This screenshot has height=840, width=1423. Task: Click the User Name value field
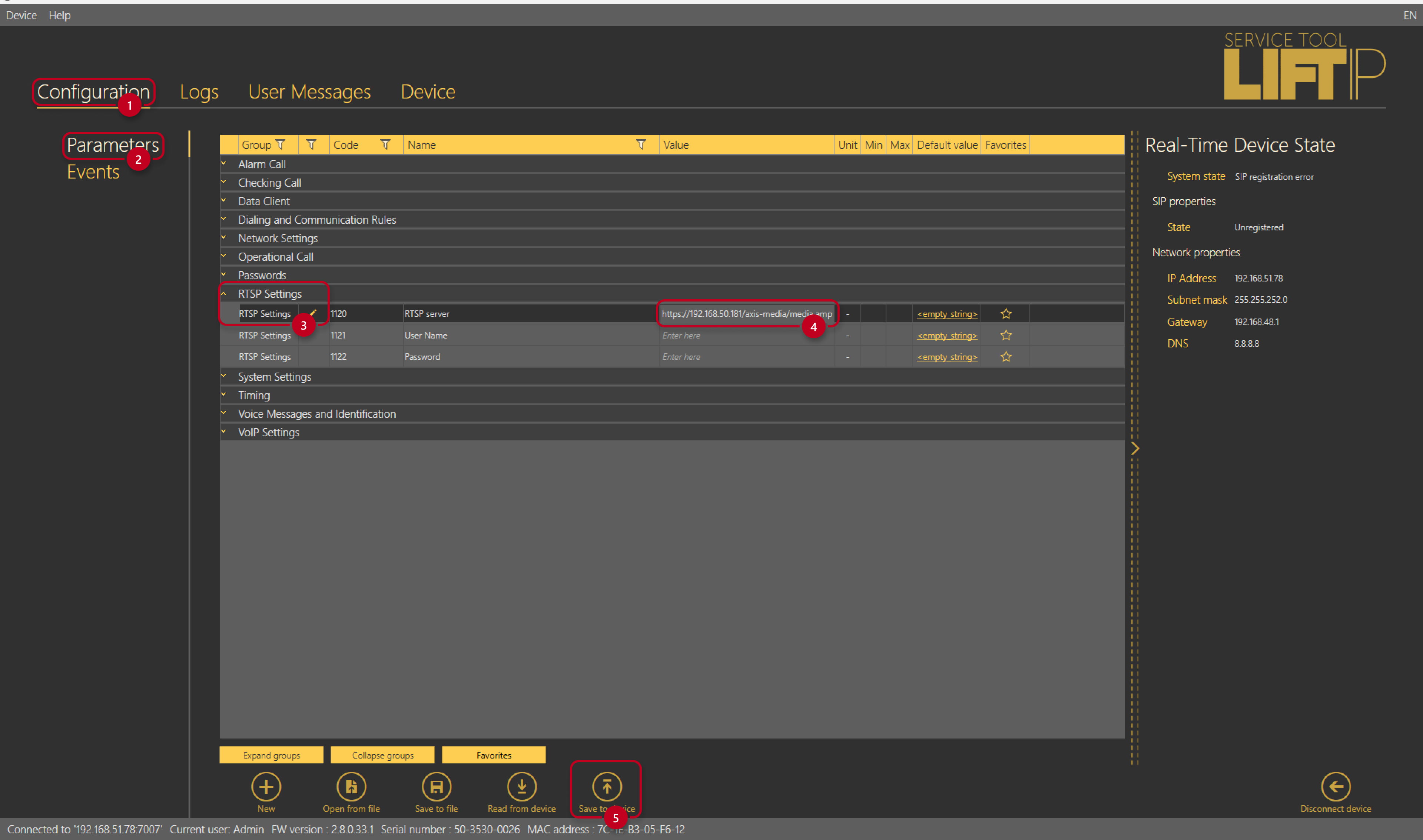[x=746, y=335]
